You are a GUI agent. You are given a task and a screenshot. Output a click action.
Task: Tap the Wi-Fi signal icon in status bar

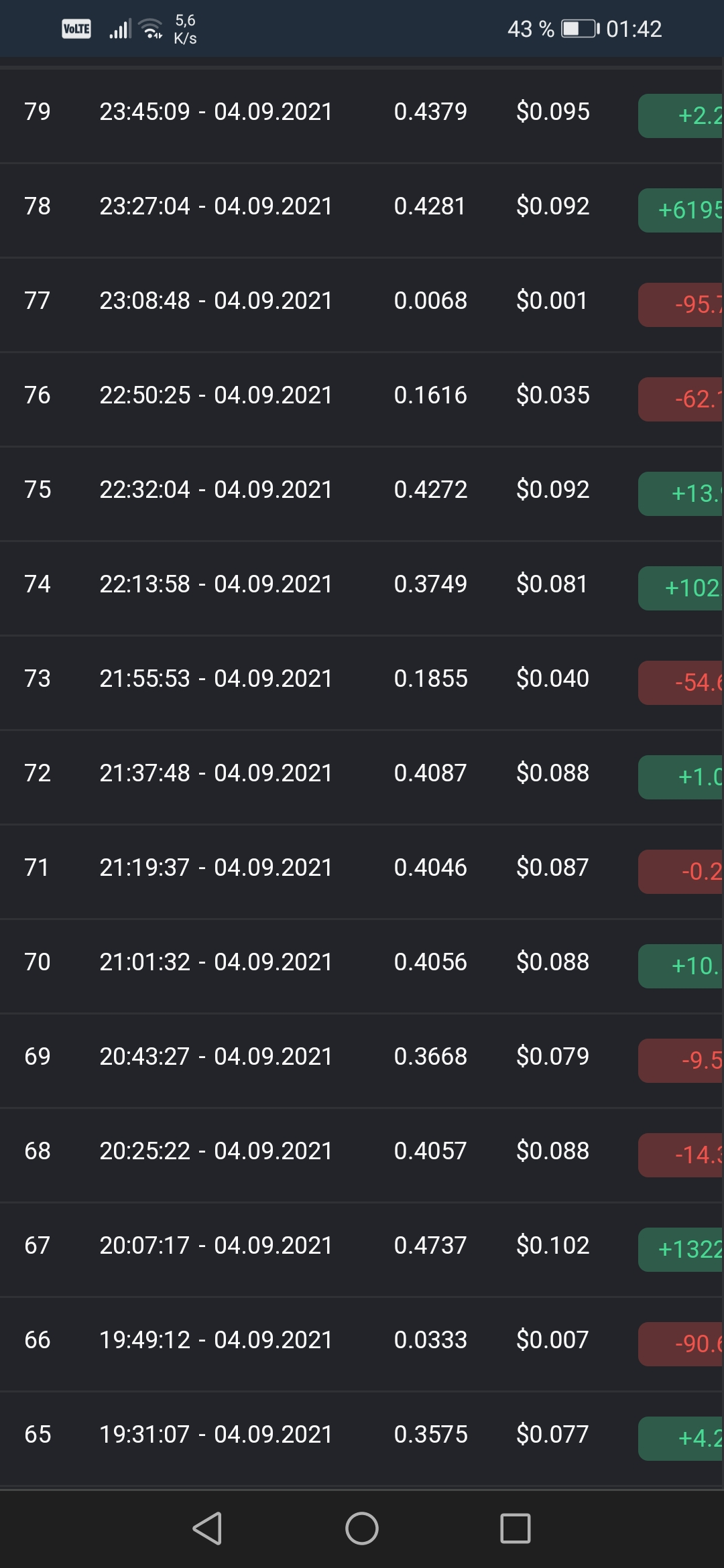click(151, 29)
